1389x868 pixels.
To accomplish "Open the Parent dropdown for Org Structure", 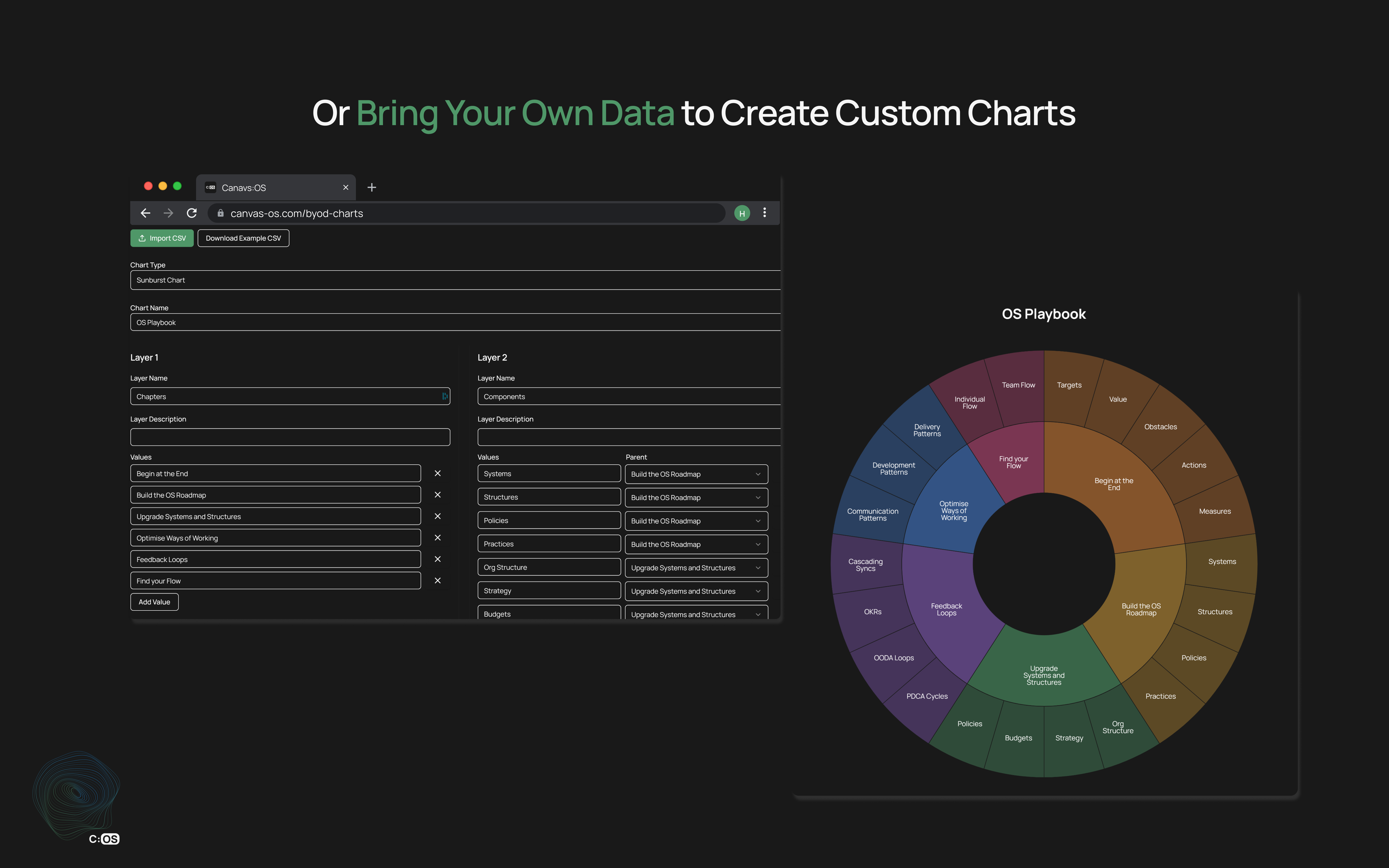I will [x=696, y=568].
